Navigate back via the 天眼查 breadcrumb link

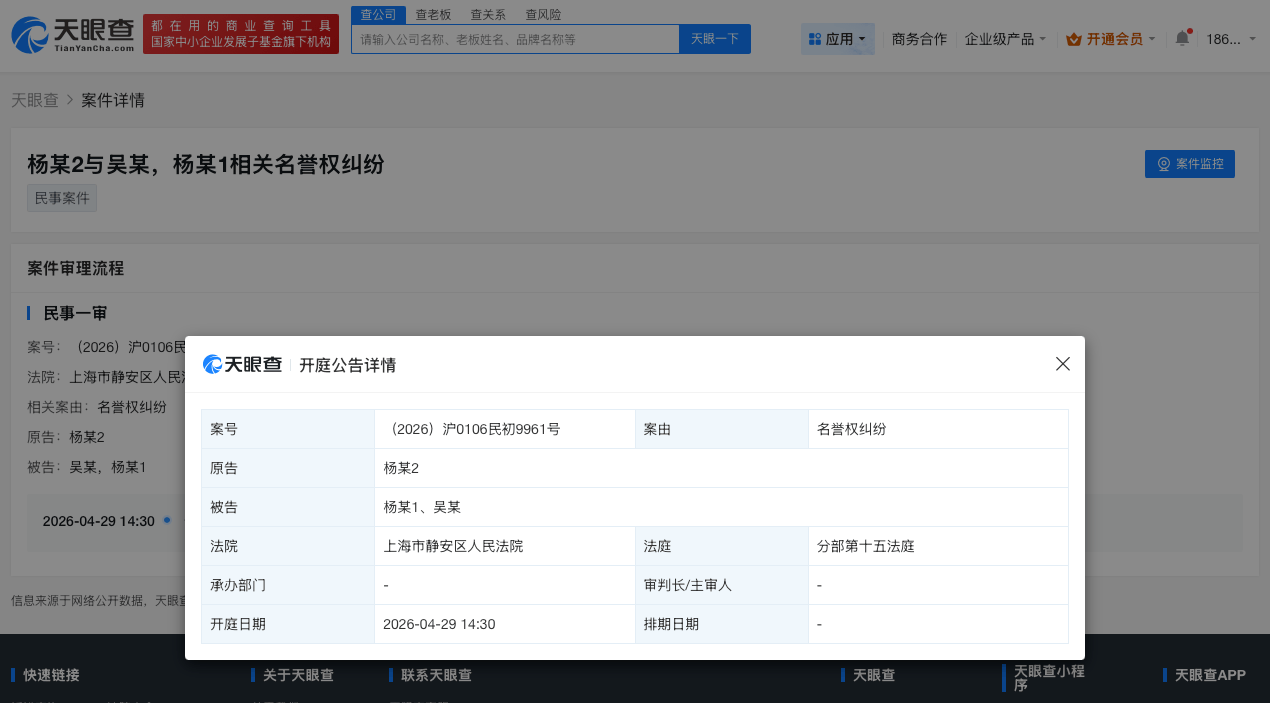coord(35,100)
